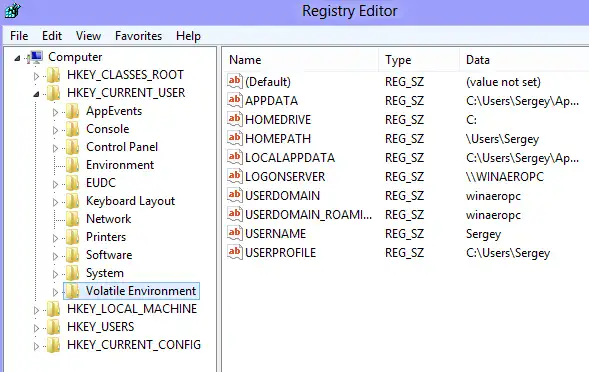The width and height of the screenshot is (589, 372).
Task: Click the Software folder icon
Action: [72, 255]
